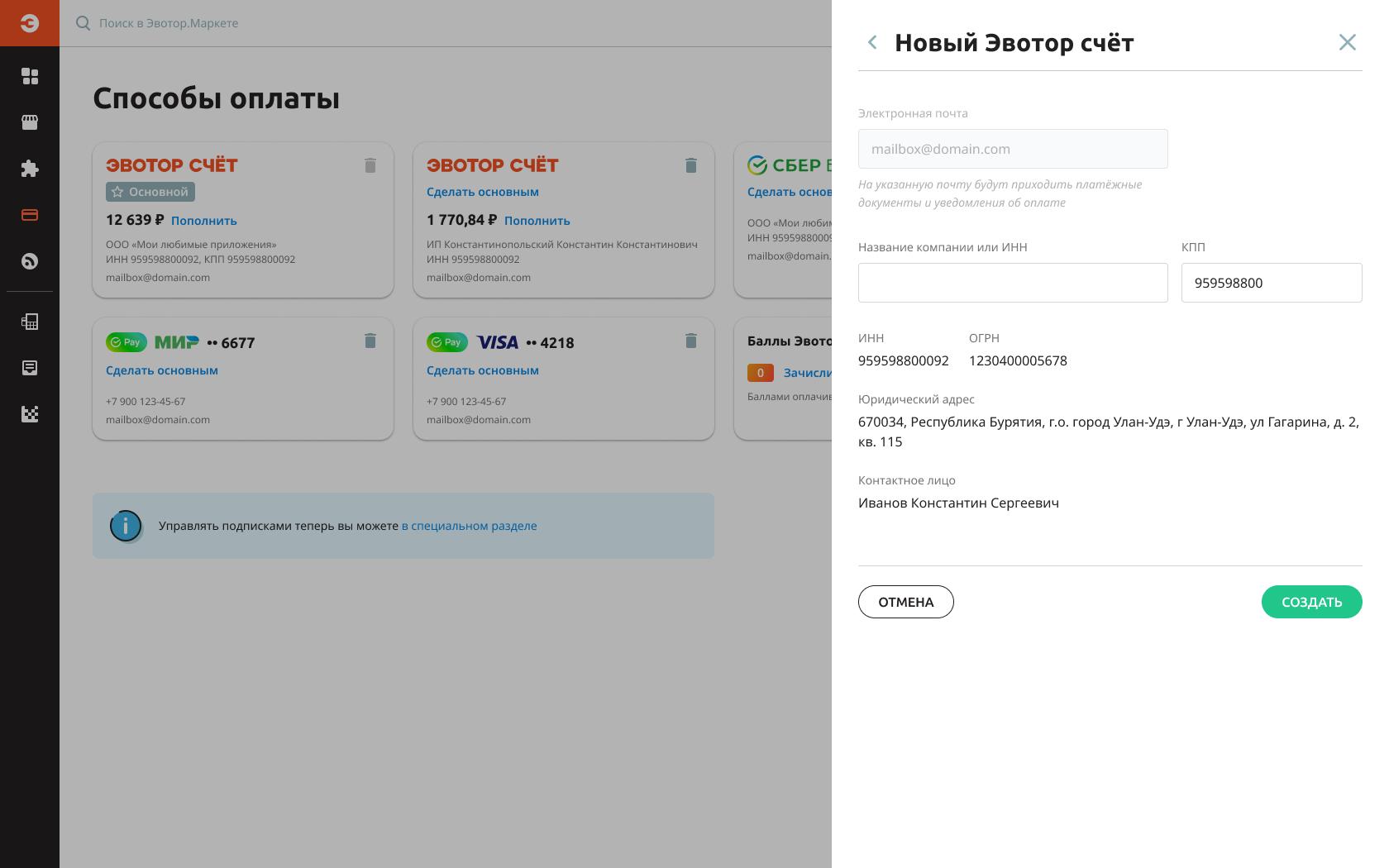The height and width of the screenshot is (868, 1389).
Task: Open the store icon in sidebar
Action: 30,122
